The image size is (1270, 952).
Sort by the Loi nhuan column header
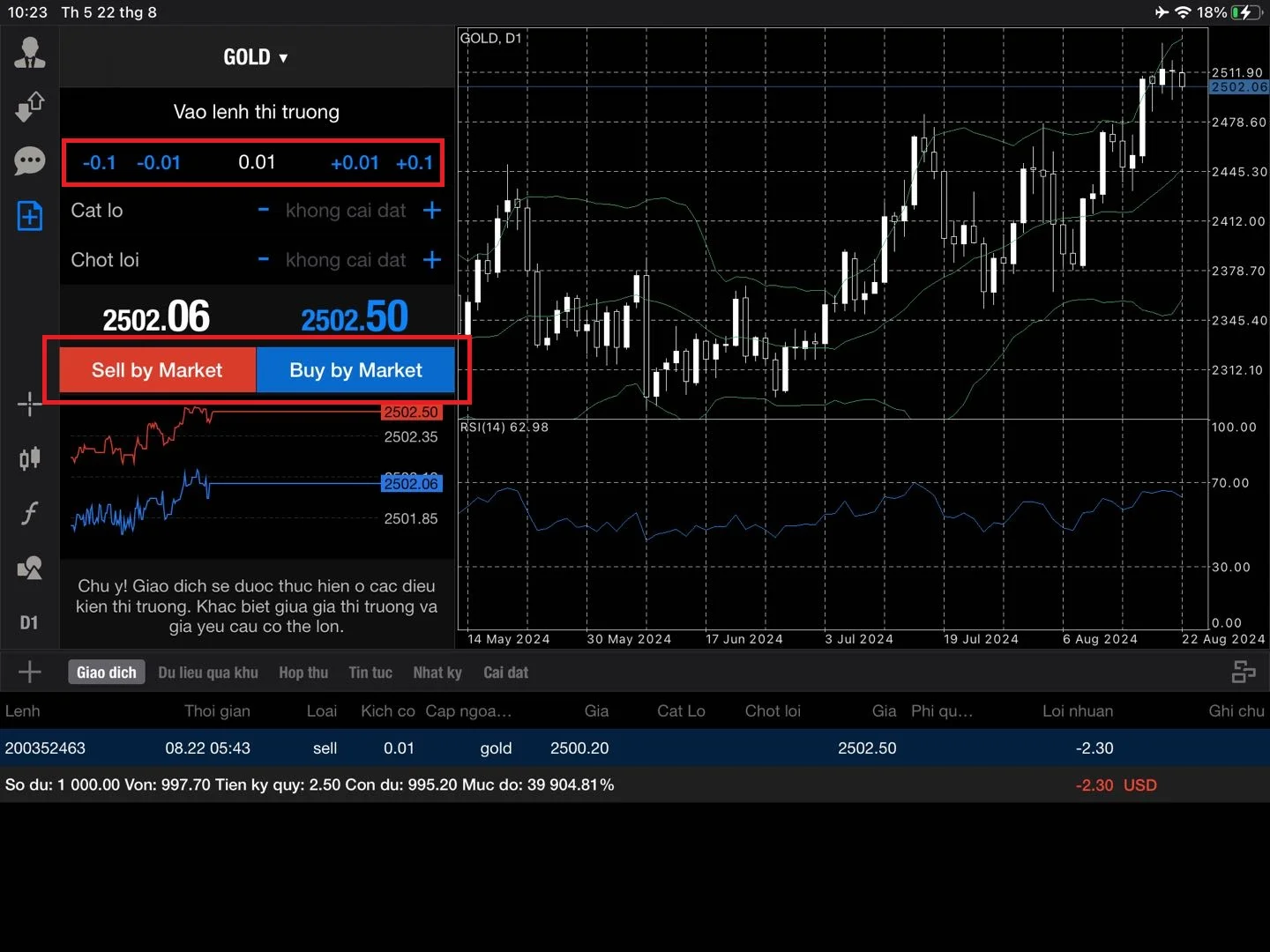point(1078,711)
